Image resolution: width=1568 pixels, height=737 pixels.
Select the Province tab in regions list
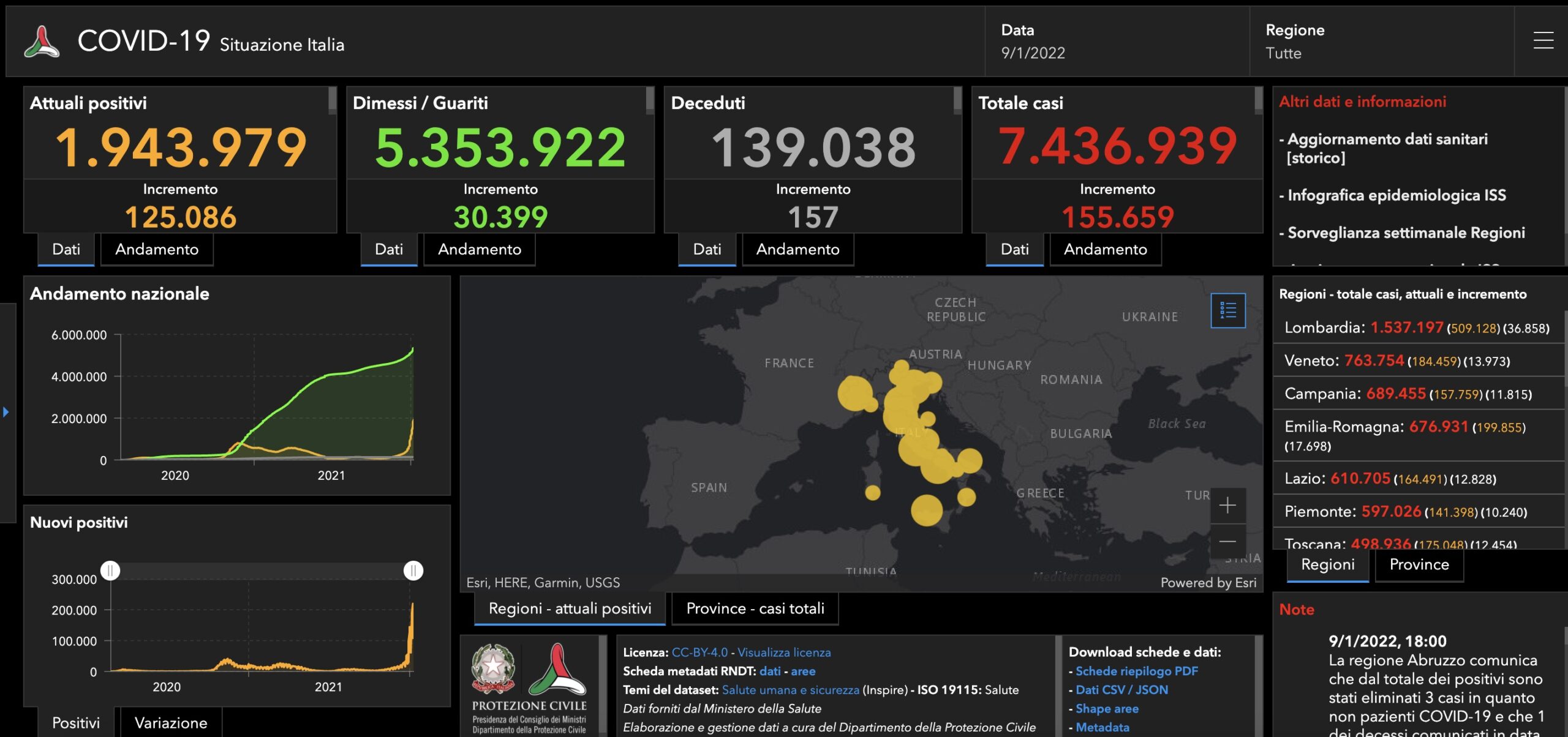[x=1419, y=564]
